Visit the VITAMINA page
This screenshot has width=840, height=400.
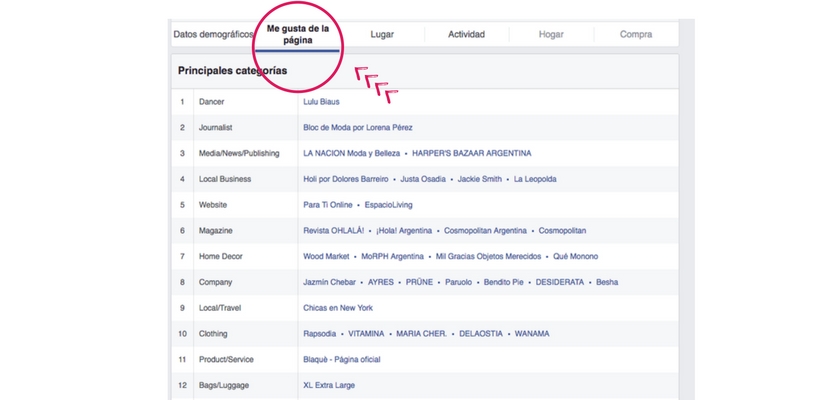pos(366,334)
